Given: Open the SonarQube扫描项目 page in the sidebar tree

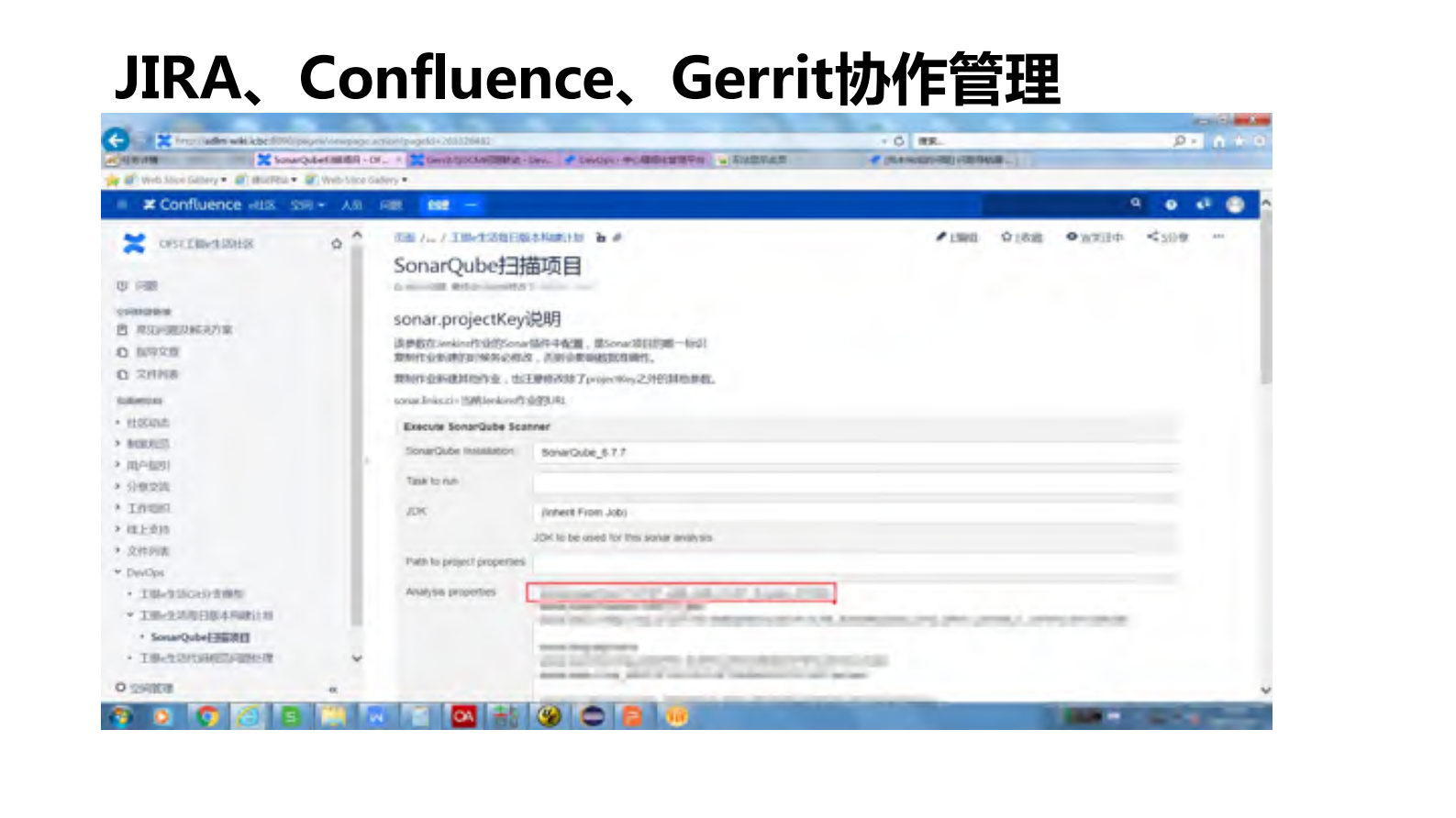Looking at the screenshot, I should pos(200,636).
